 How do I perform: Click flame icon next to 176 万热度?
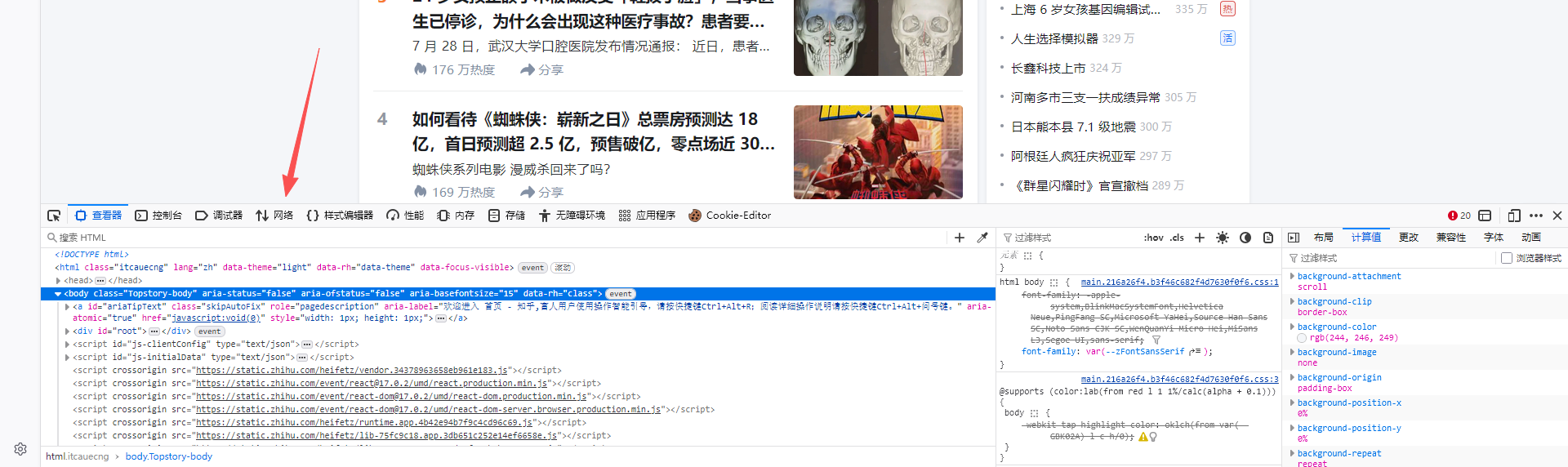pyautogui.click(x=420, y=69)
